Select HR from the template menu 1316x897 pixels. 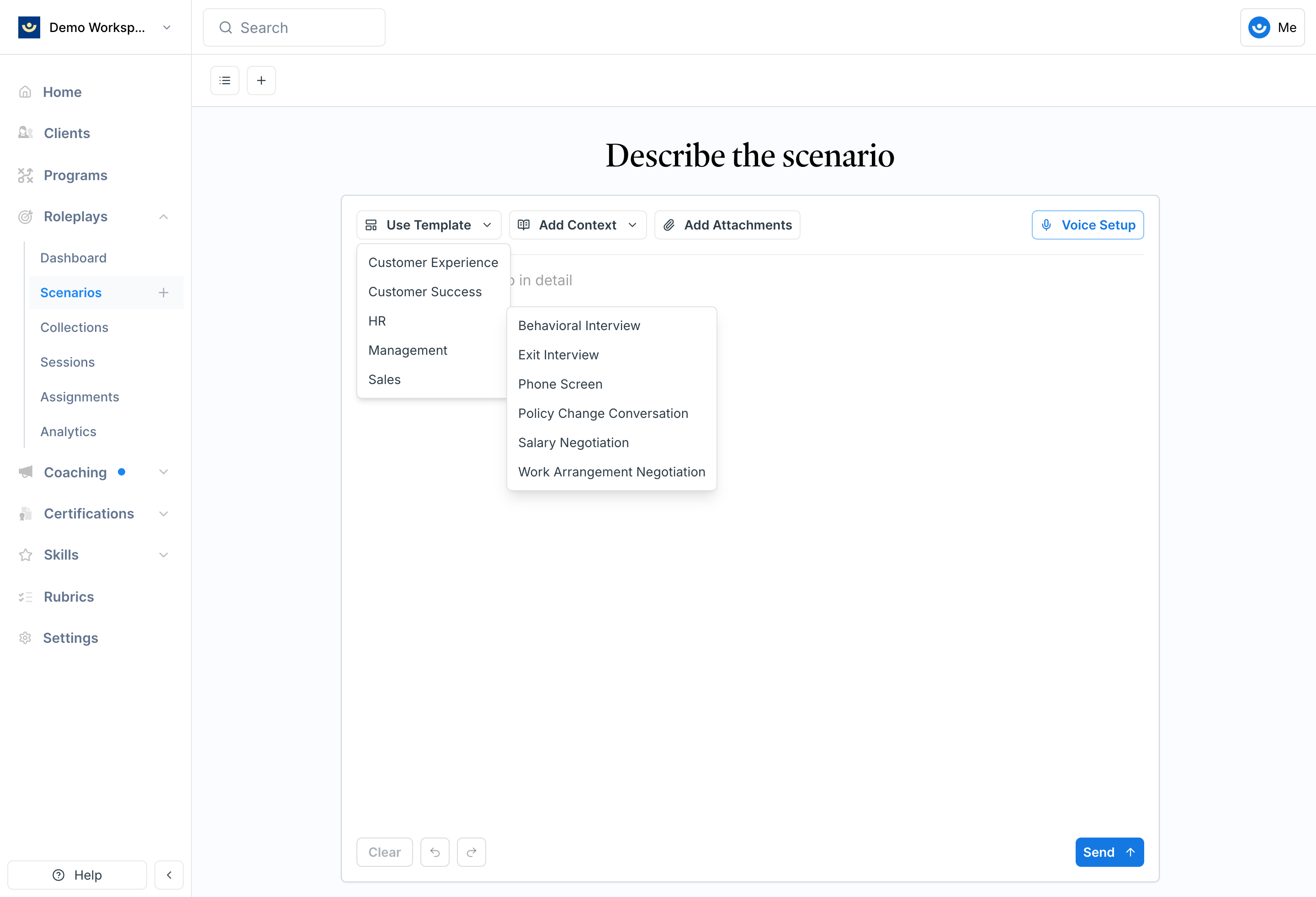tap(377, 320)
